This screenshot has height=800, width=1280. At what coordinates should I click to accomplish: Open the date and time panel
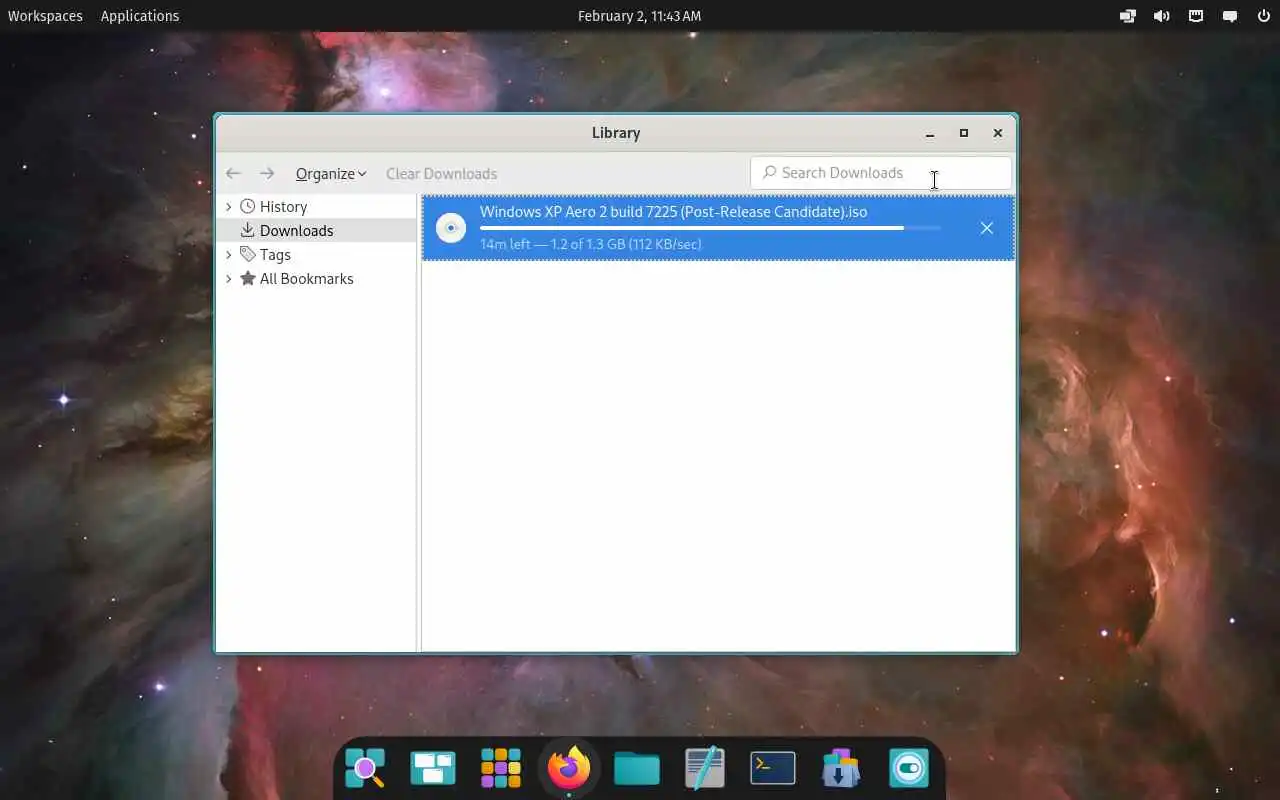tap(639, 16)
